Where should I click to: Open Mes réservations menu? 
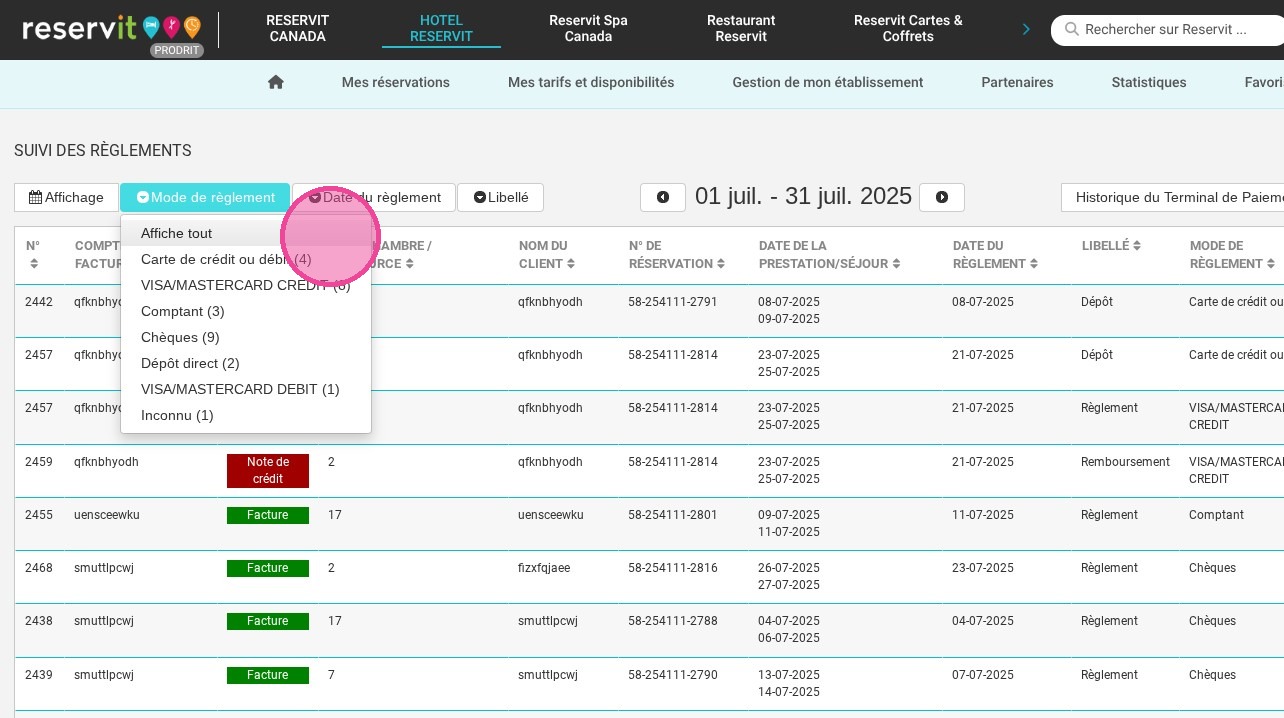tap(396, 82)
